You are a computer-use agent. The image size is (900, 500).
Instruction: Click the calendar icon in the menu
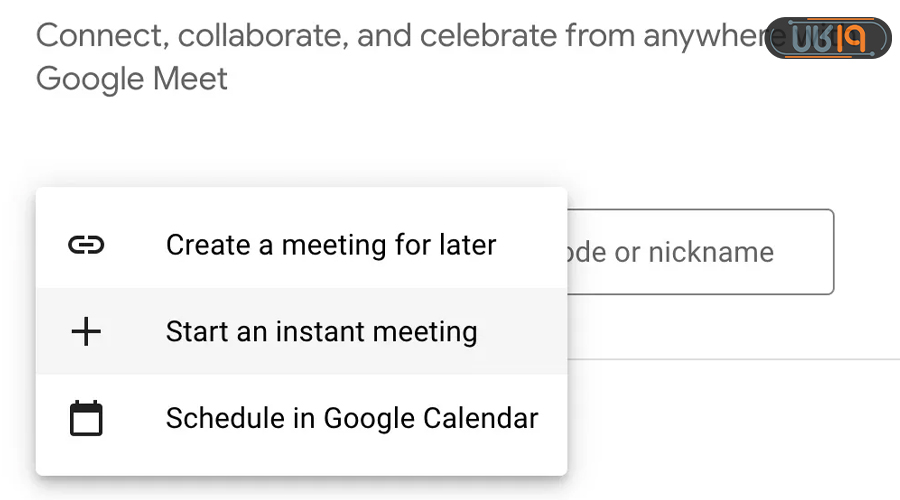(x=86, y=418)
